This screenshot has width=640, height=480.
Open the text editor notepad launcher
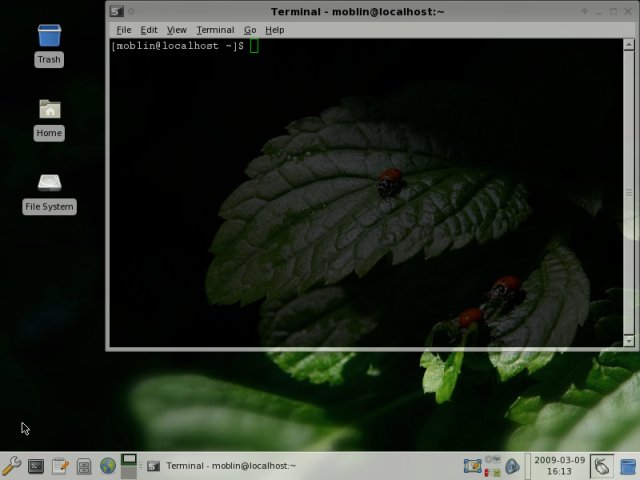60,465
